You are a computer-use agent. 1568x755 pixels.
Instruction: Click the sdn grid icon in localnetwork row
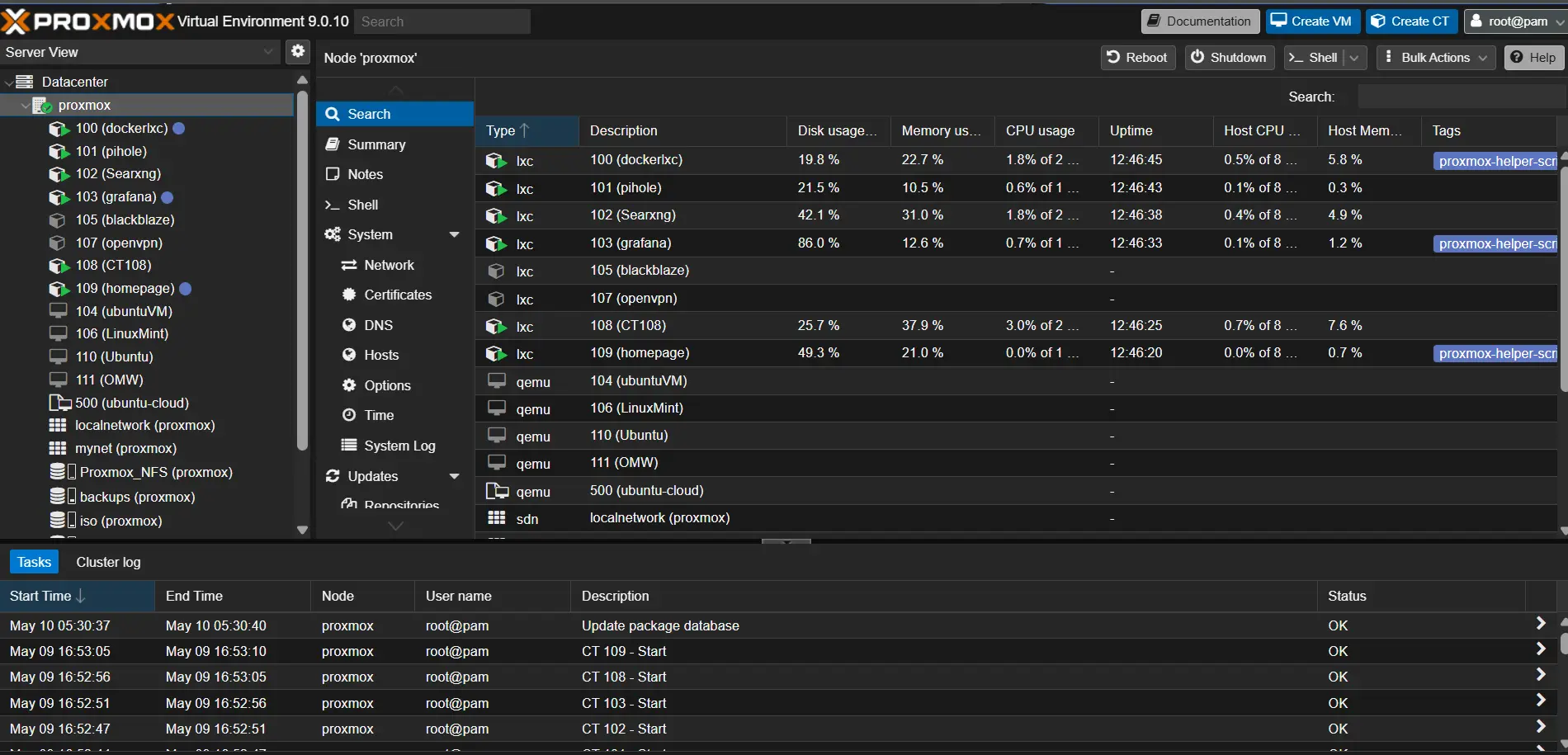[497, 518]
